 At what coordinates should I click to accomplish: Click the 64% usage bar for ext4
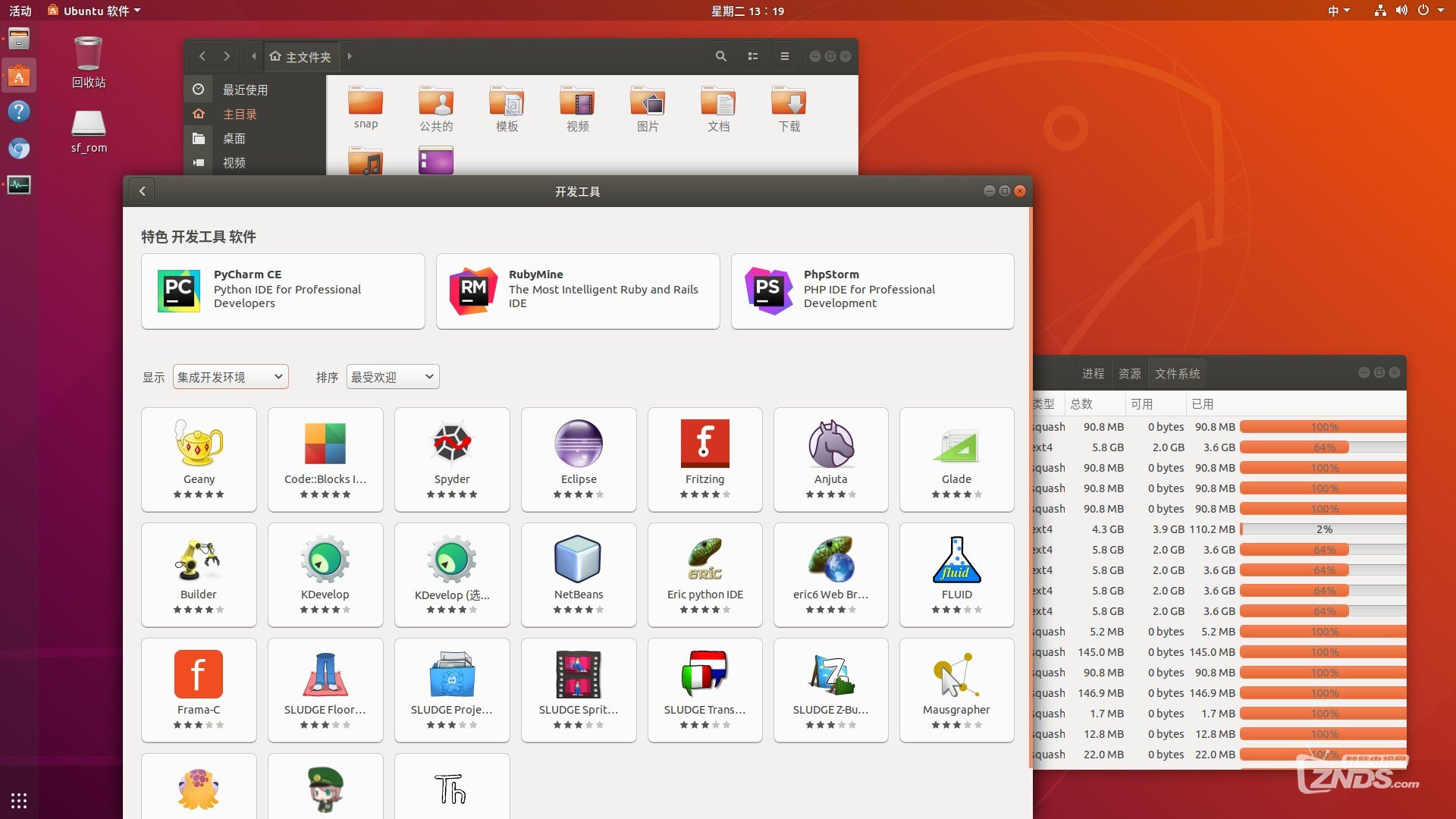tap(1323, 447)
